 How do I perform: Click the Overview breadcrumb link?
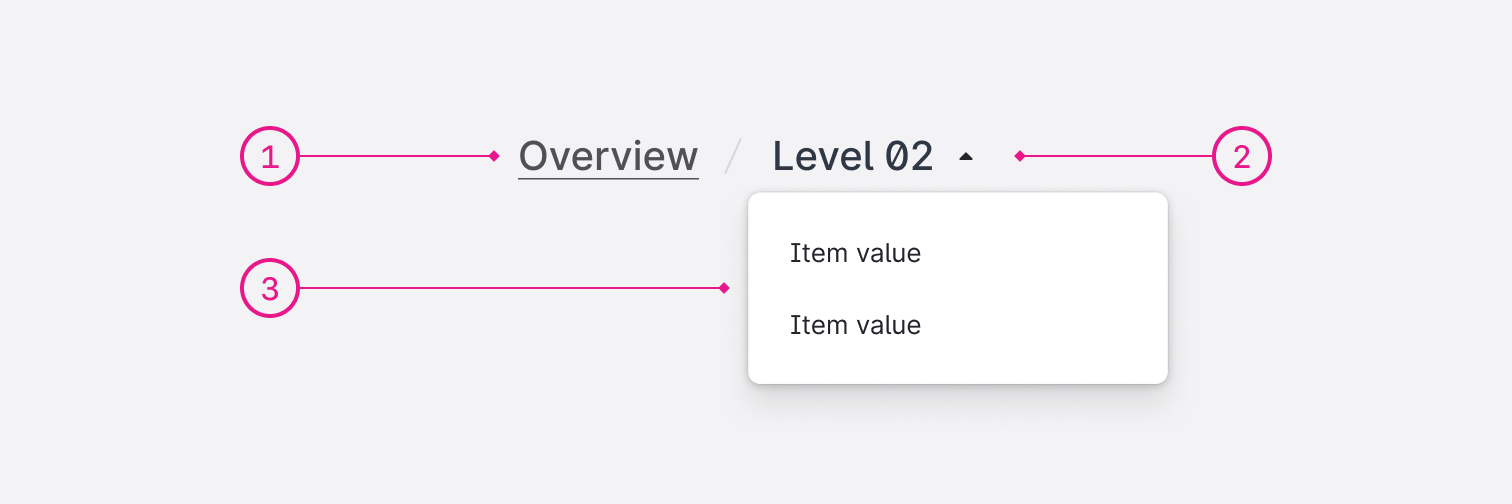point(608,157)
